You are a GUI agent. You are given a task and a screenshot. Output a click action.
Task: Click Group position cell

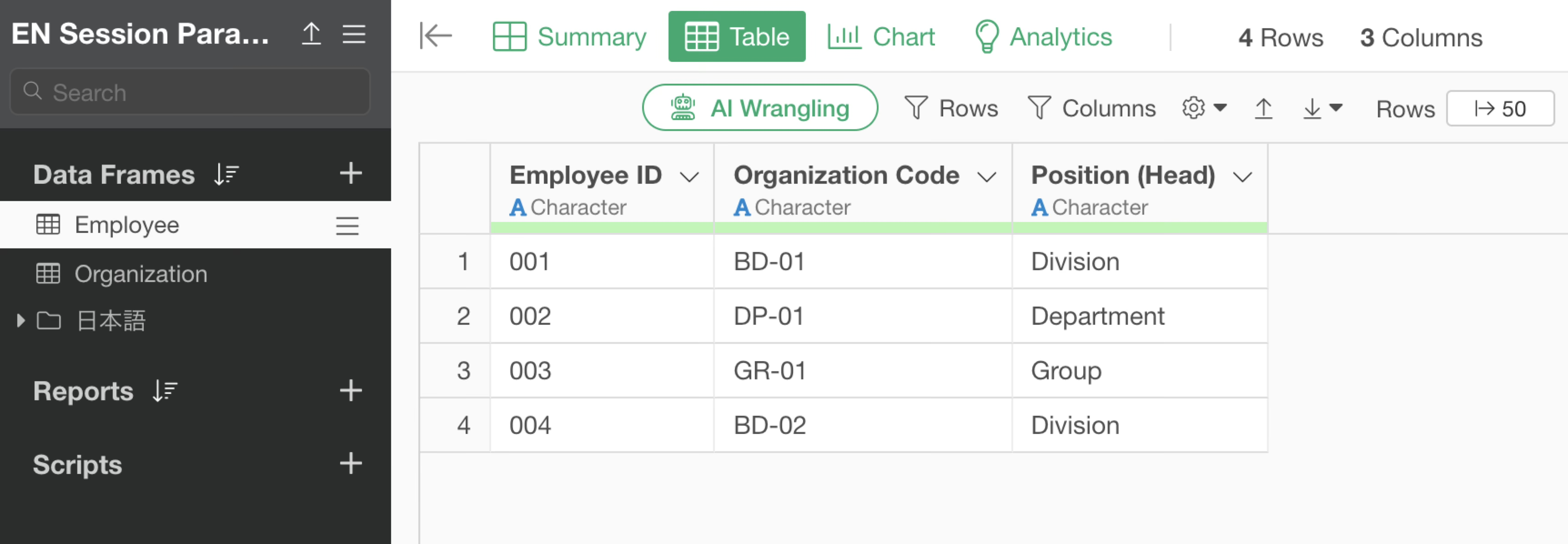click(1140, 371)
